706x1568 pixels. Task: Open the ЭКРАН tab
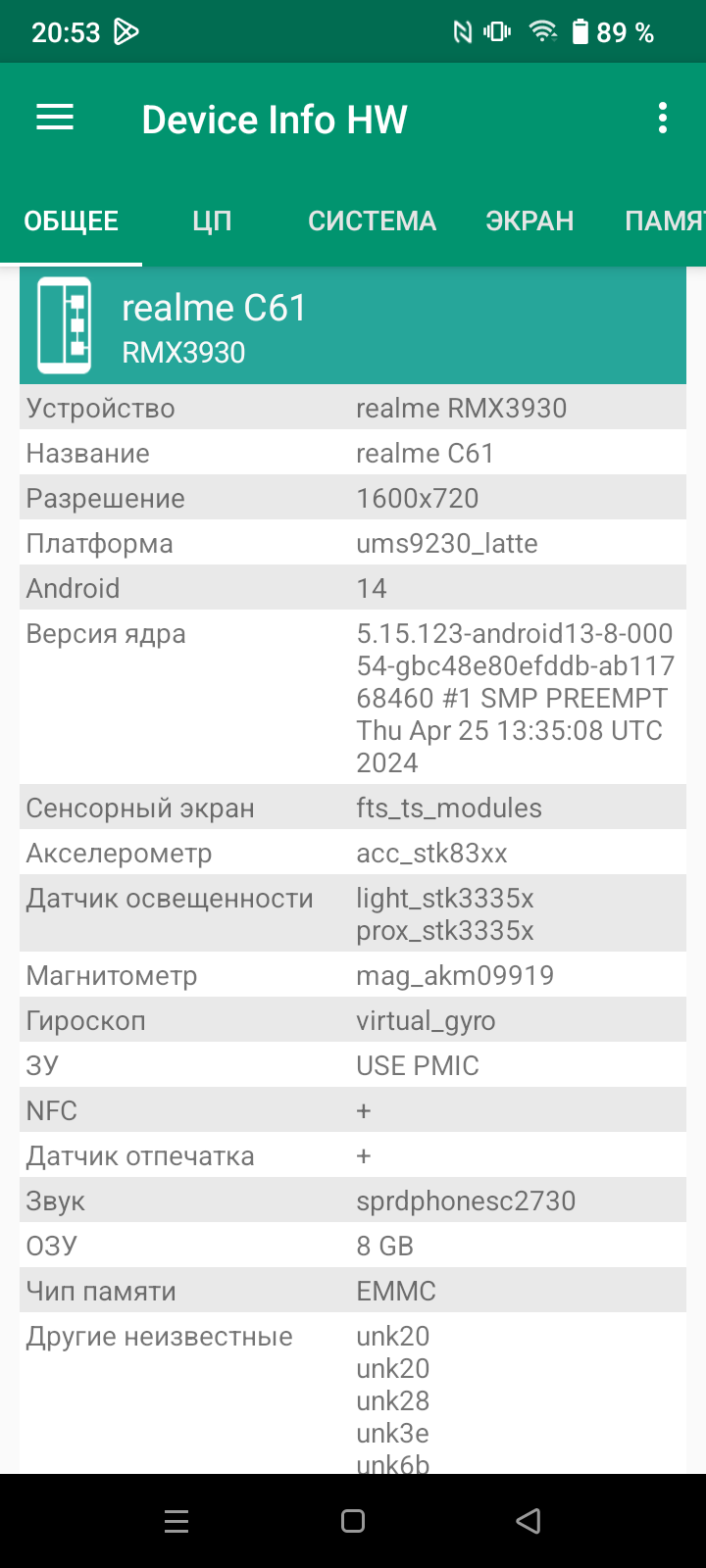tap(529, 221)
